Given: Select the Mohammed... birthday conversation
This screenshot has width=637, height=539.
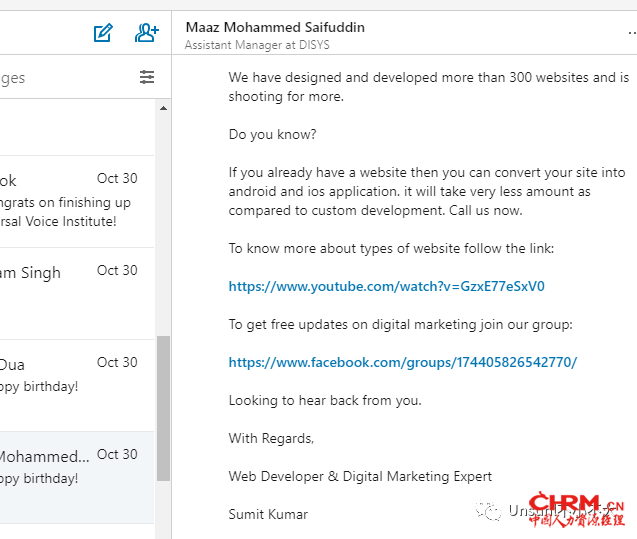Looking at the screenshot, I should 77,478.
